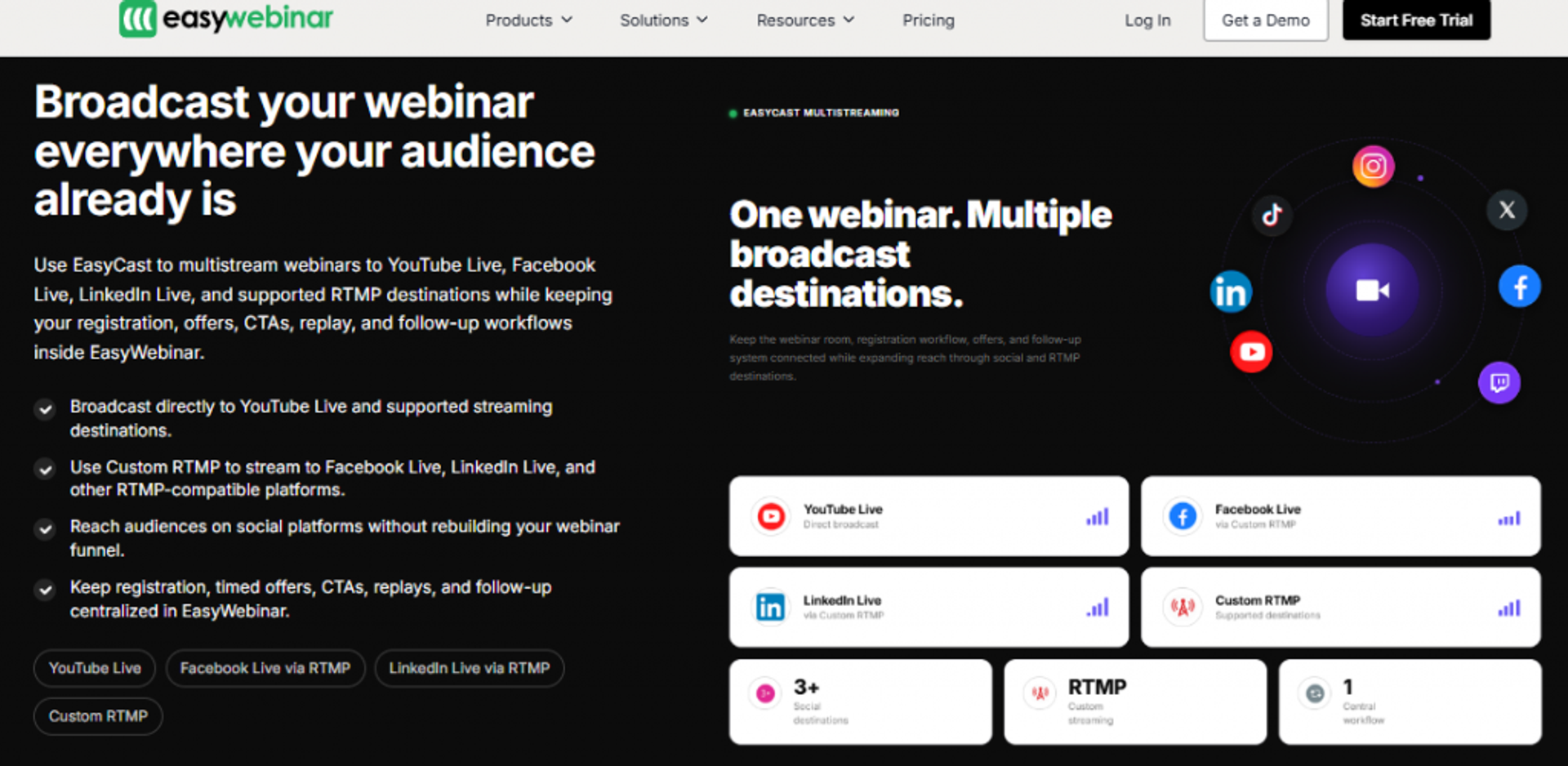Open the Log In link
The height and width of the screenshot is (766, 1568).
tap(1147, 20)
